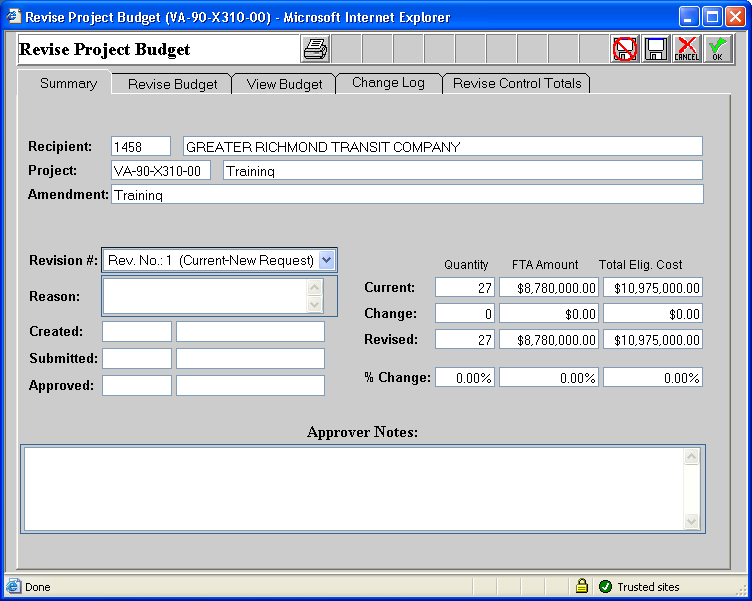Viewport: 752px width, 601px height.
Task: Click the second Submitted field
Action: (x=250, y=358)
